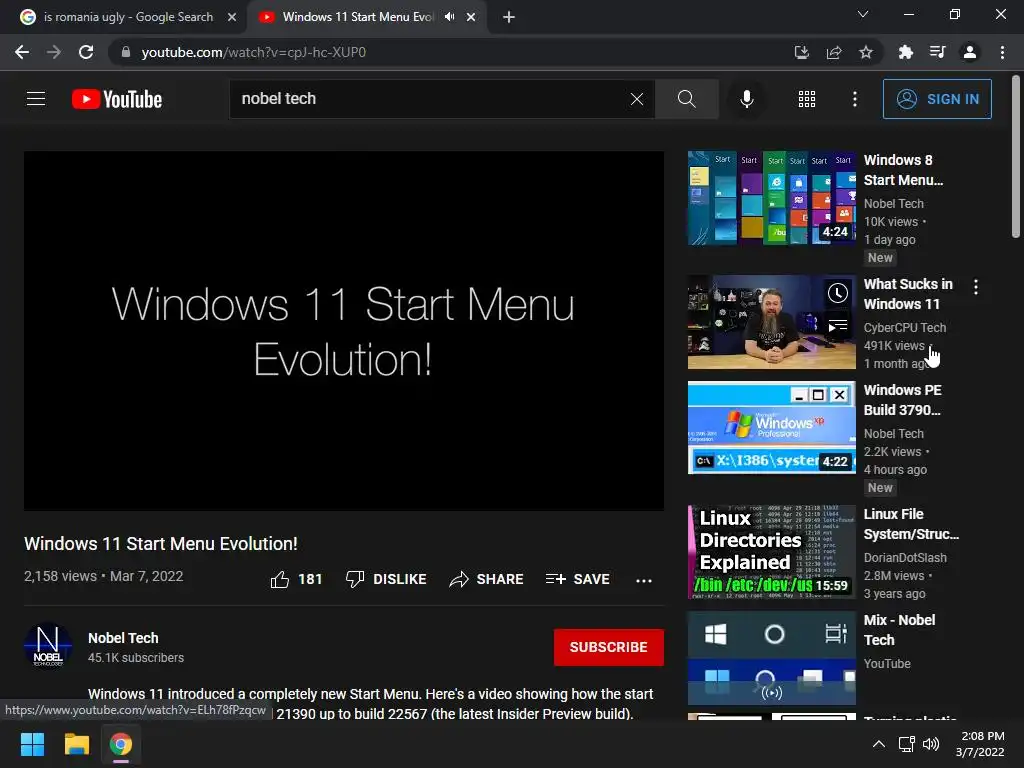
Task: Open the YouTube apps grid
Action: point(807,99)
